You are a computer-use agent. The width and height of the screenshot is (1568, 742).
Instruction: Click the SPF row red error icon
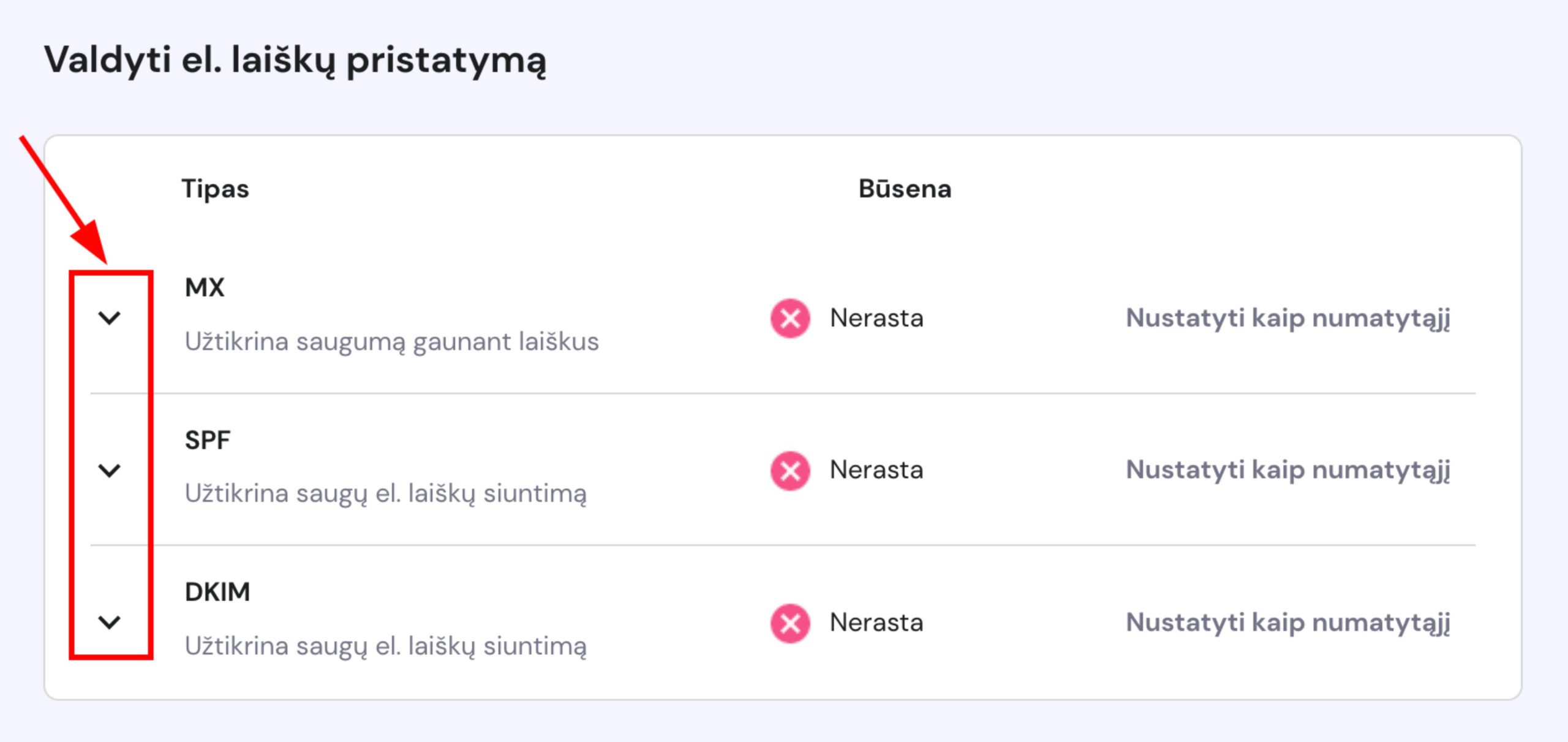(790, 471)
